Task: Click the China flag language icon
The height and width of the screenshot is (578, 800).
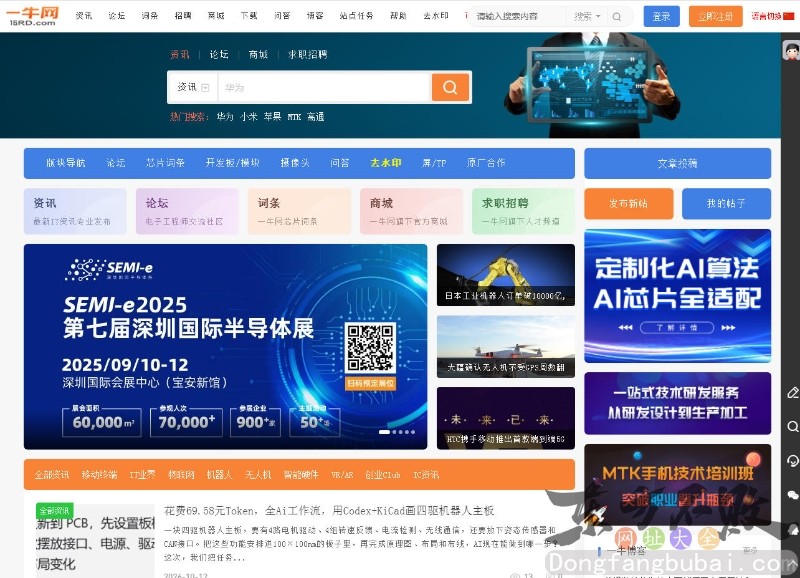Action: pyautogui.click(x=789, y=16)
